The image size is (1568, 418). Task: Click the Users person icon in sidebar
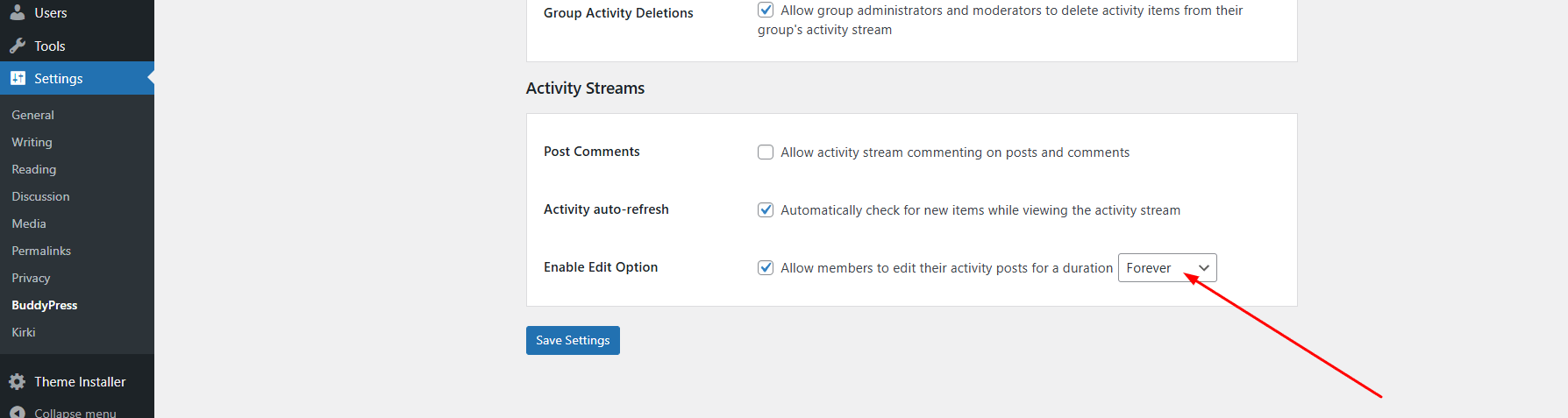pyautogui.click(x=18, y=12)
